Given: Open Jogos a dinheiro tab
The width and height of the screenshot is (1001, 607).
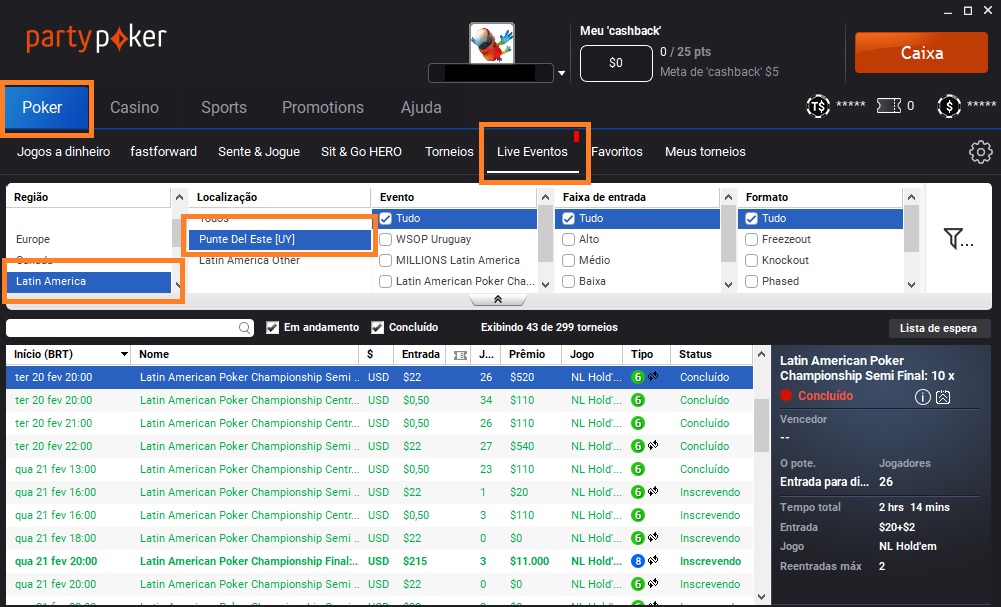Looking at the screenshot, I should tap(63, 152).
